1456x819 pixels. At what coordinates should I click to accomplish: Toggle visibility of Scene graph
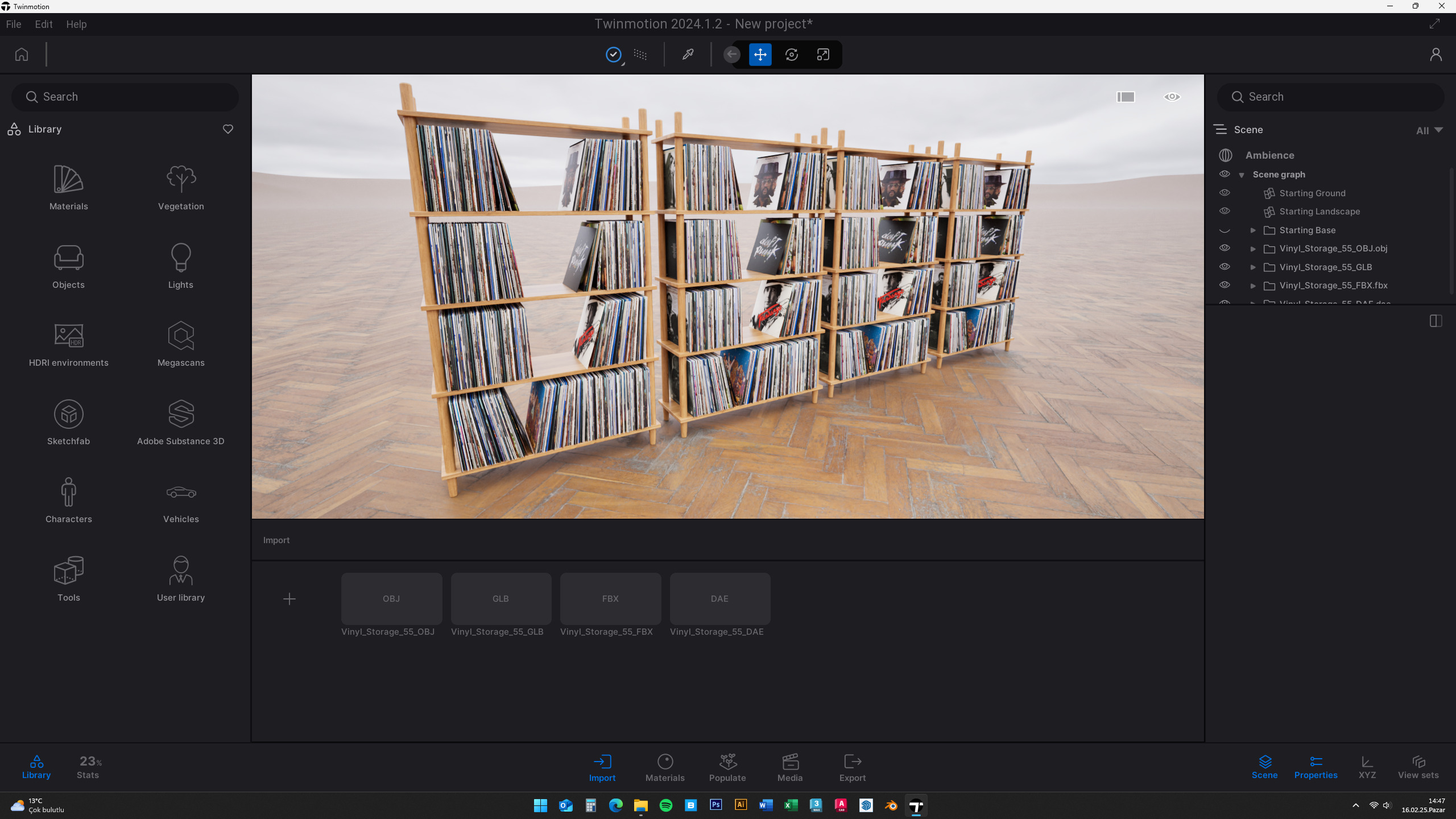1225,174
